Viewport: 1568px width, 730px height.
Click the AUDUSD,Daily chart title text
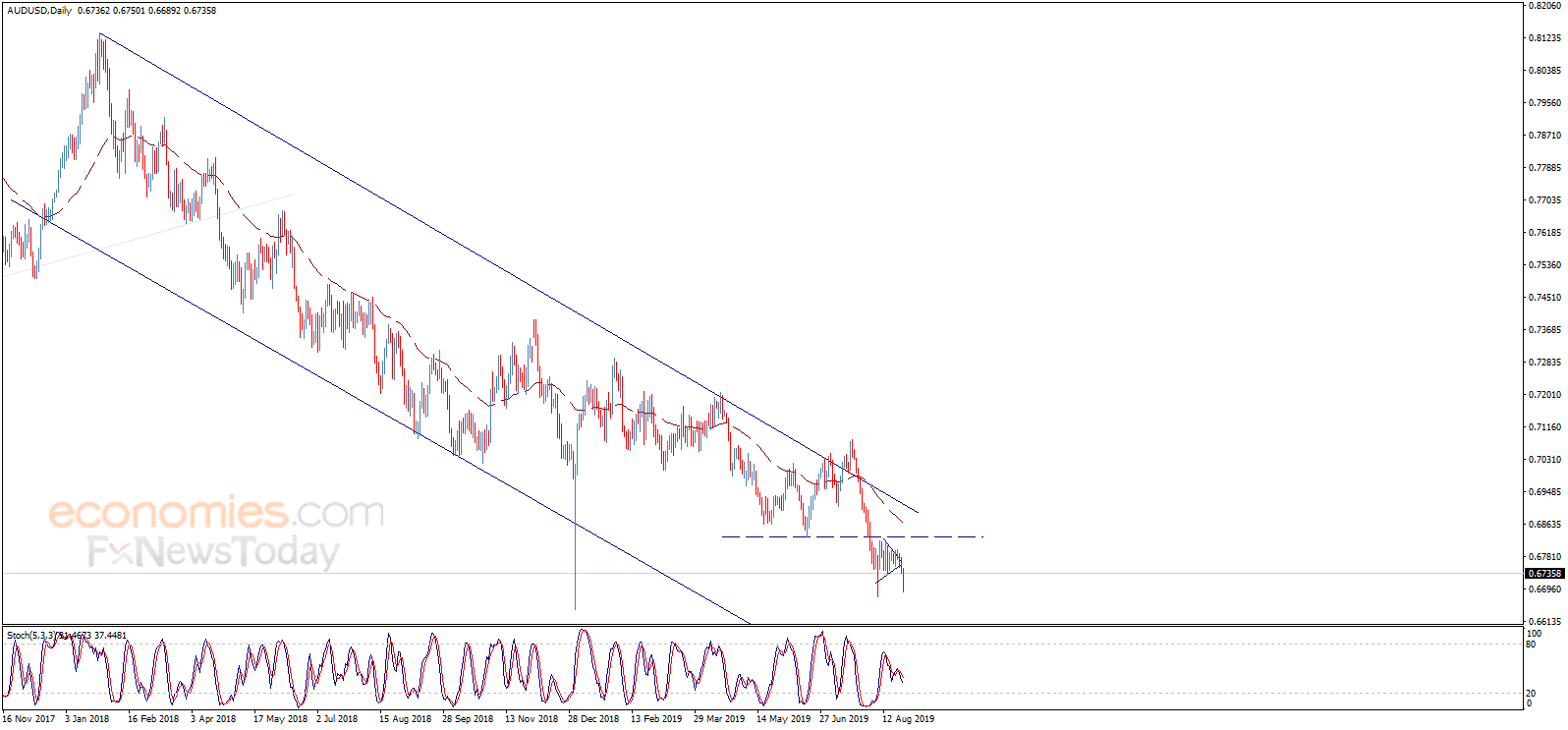tap(39, 11)
